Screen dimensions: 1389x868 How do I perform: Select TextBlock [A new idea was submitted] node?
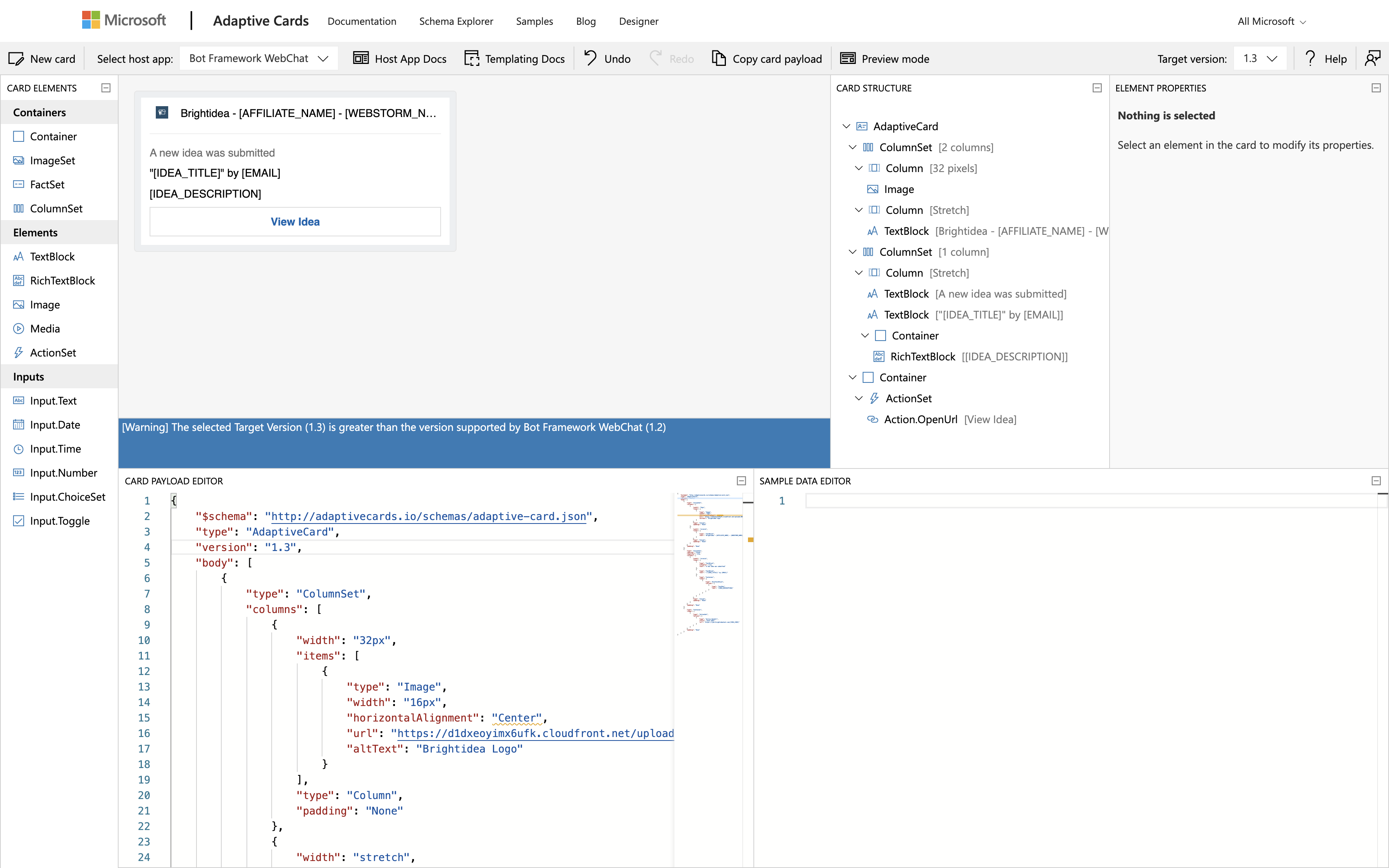pos(967,294)
